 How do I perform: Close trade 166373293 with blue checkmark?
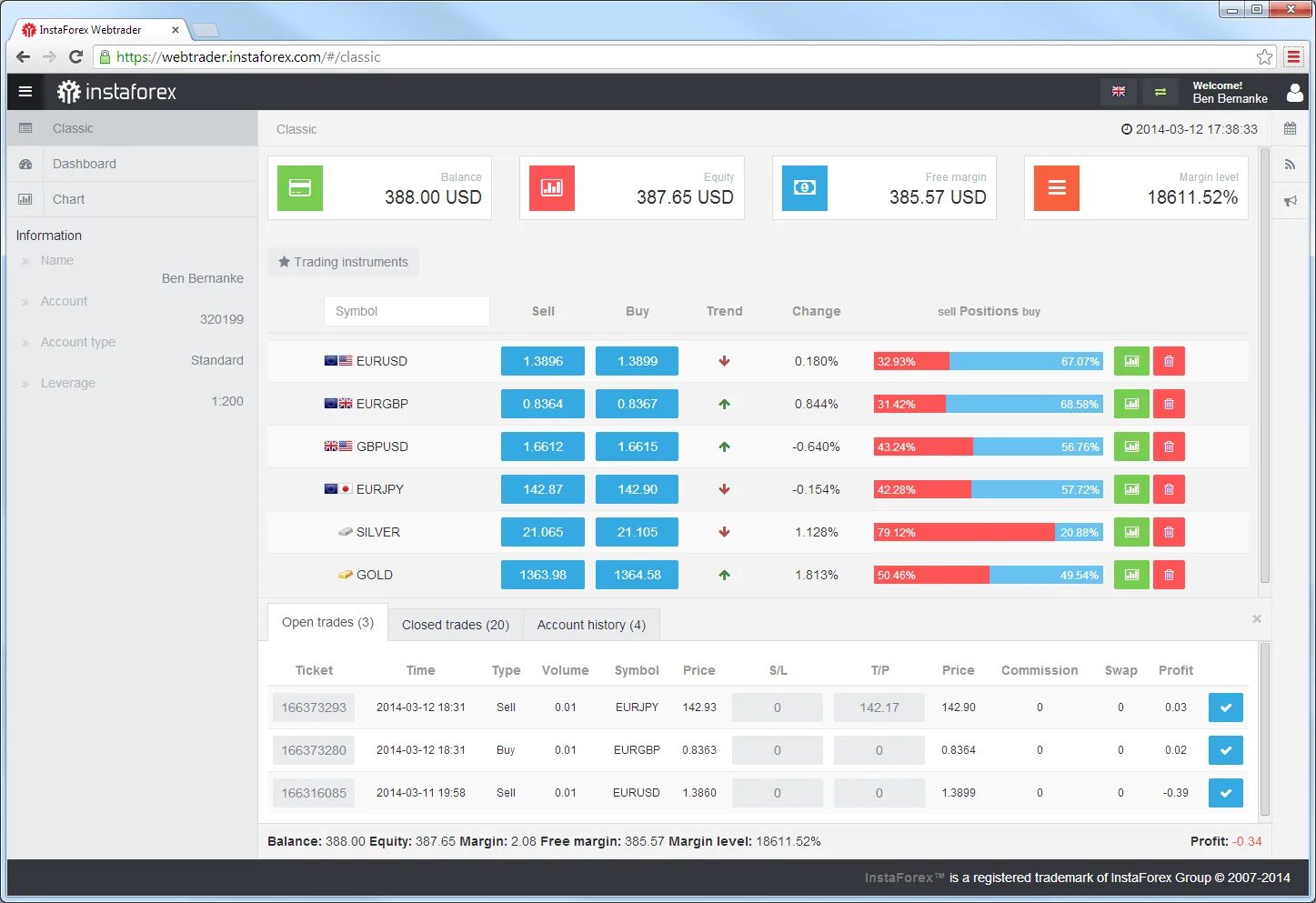(x=1226, y=707)
